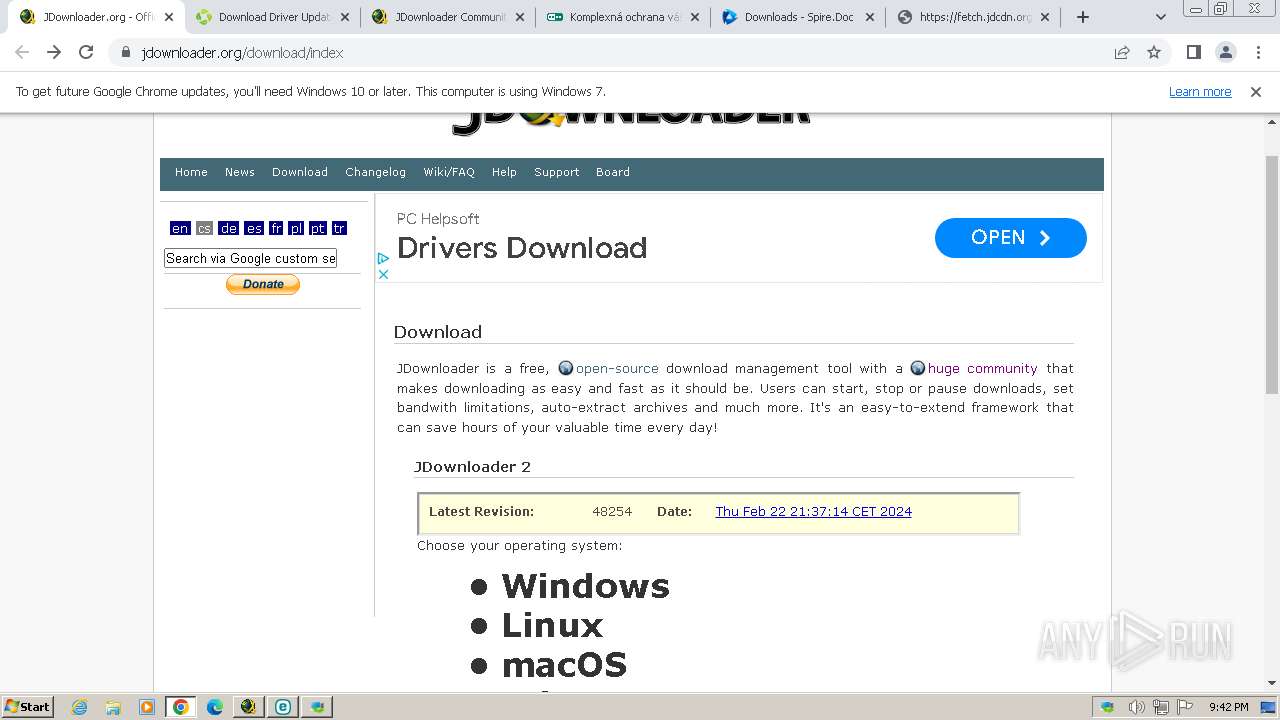Switch site language to pt
Screen dimensions: 1280x720
click(x=318, y=228)
